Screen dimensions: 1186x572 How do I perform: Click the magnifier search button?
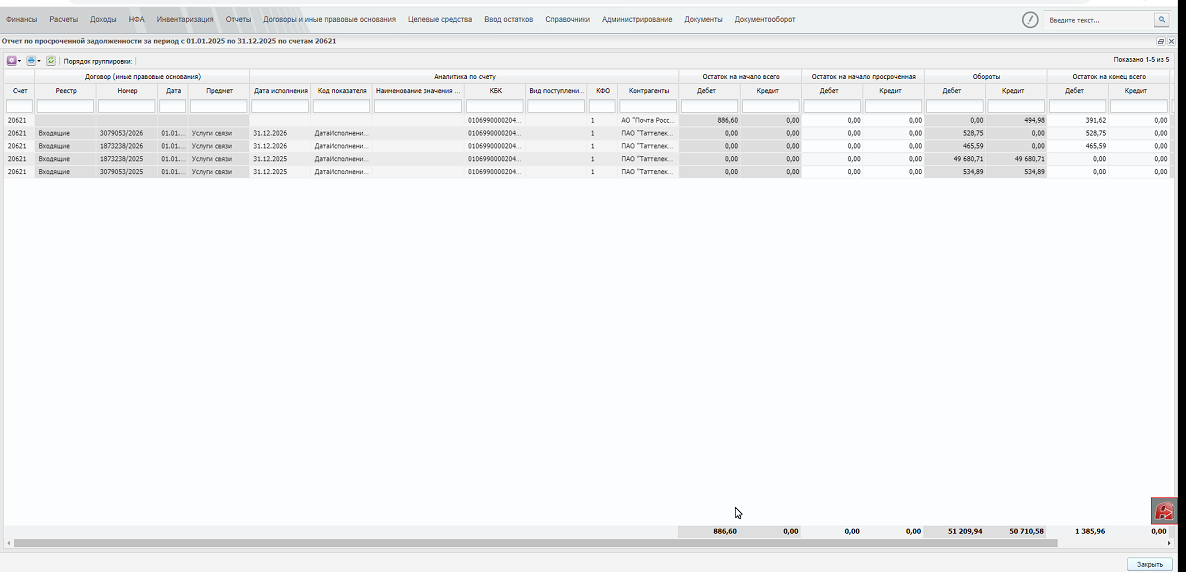[1161, 20]
